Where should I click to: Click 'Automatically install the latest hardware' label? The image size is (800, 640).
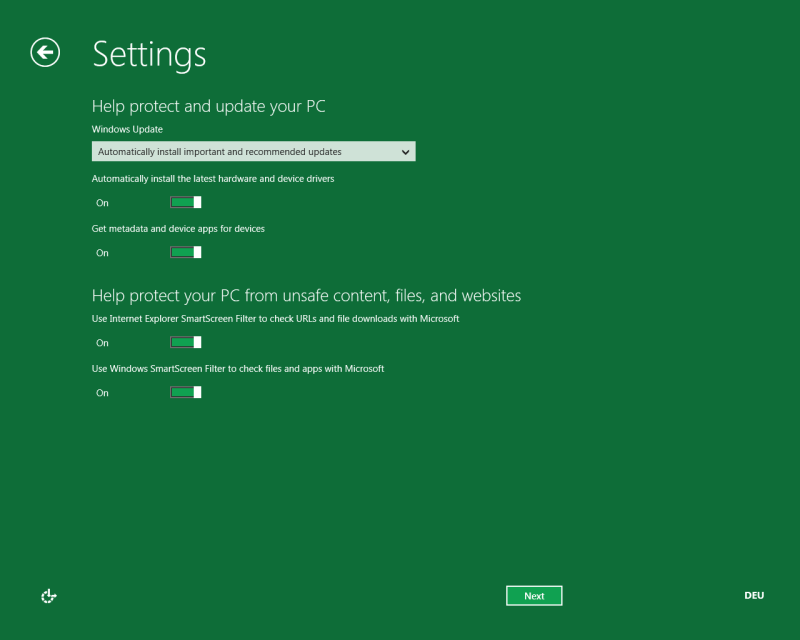[x=213, y=179]
